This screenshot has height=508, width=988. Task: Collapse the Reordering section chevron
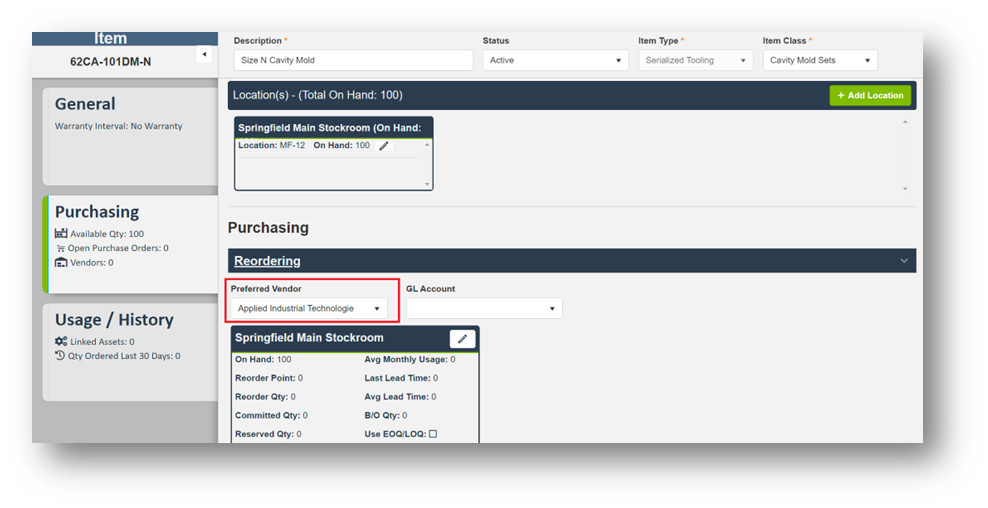[x=904, y=261]
